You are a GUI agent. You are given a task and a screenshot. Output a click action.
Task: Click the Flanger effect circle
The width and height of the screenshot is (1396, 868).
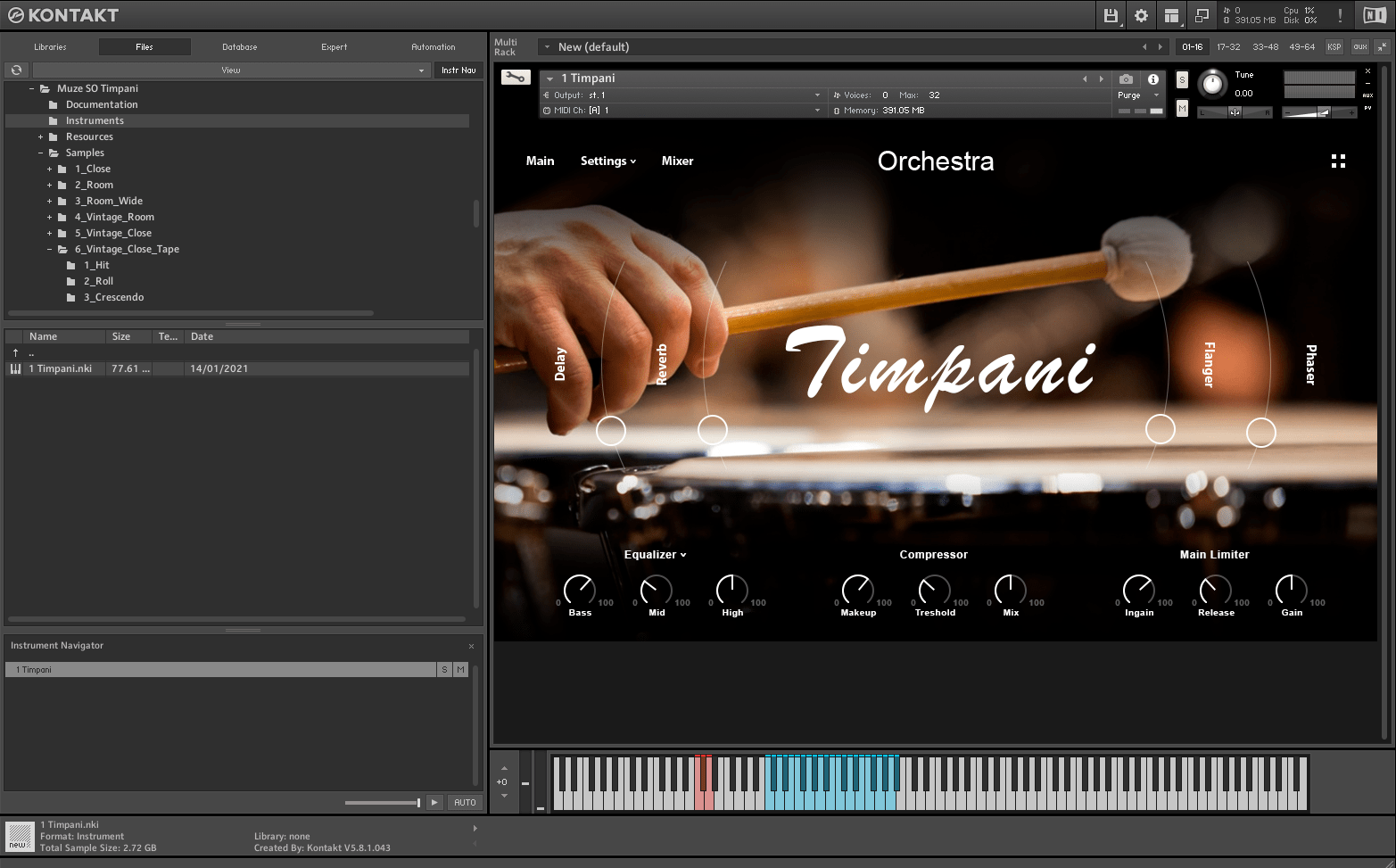[x=1161, y=429]
